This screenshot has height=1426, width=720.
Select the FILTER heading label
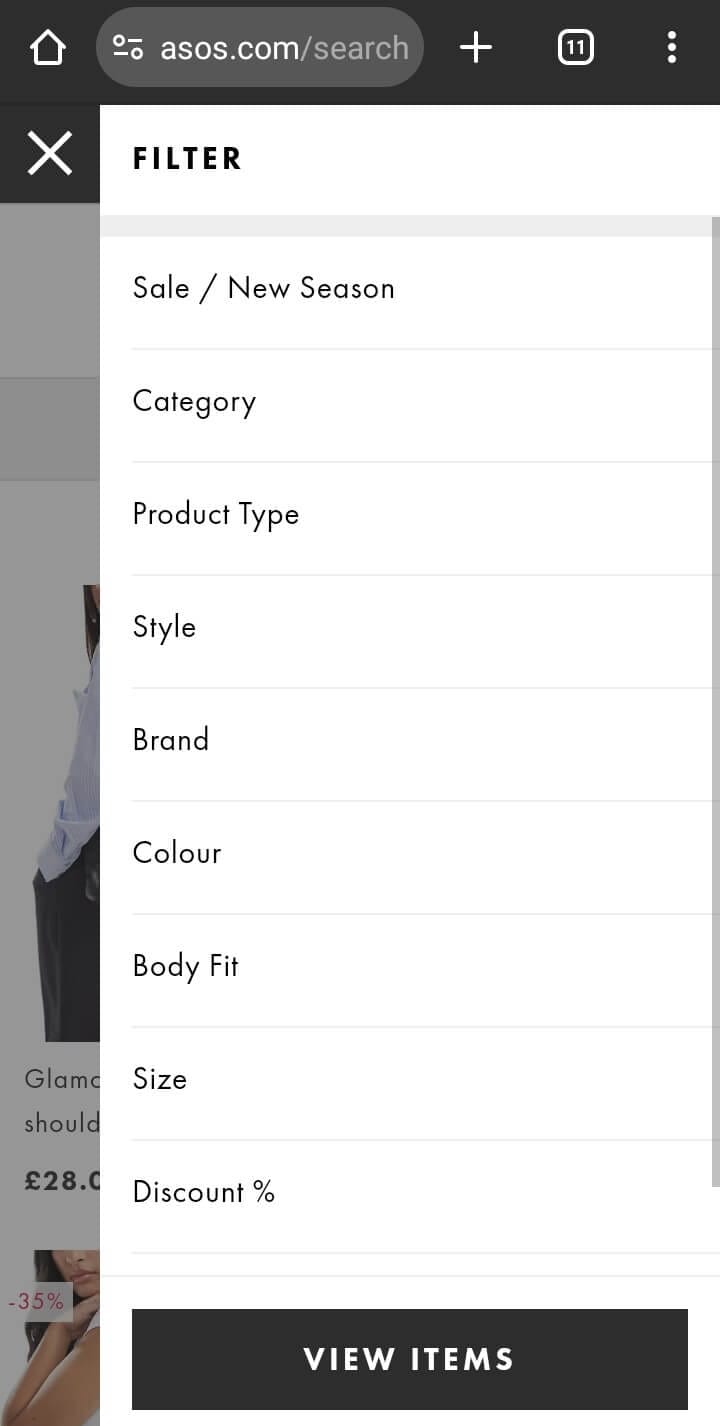(x=187, y=158)
